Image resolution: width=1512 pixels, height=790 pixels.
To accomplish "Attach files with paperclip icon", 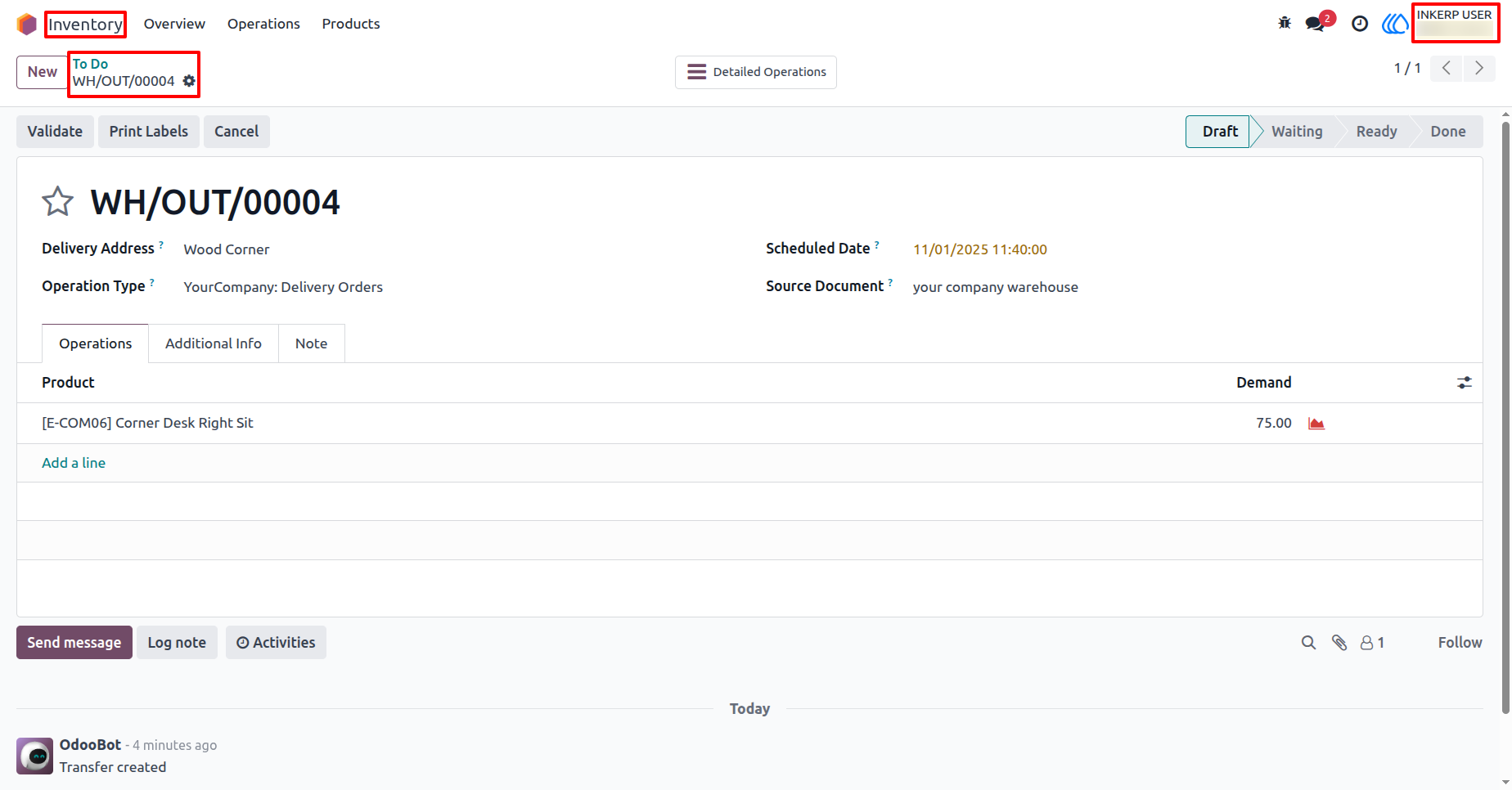I will (x=1339, y=643).
